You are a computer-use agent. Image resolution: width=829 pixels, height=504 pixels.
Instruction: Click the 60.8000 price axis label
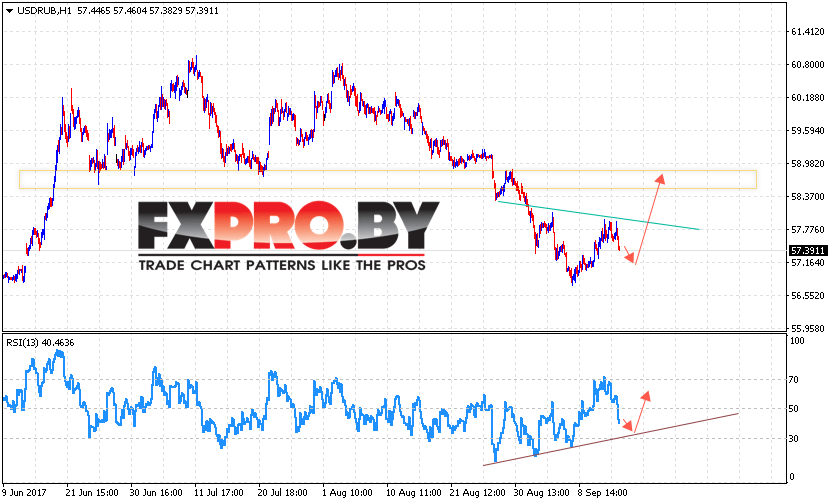coord(807,65)
